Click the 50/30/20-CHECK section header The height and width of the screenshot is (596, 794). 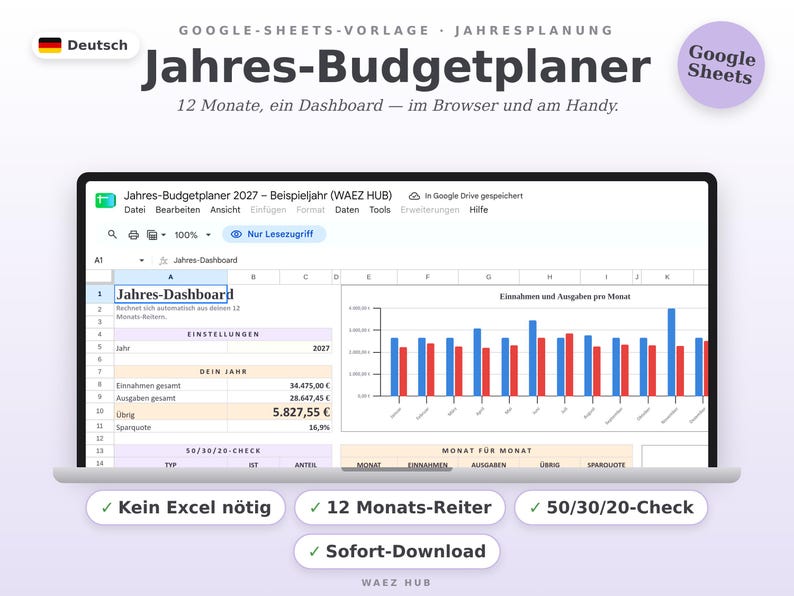point(223,451)
